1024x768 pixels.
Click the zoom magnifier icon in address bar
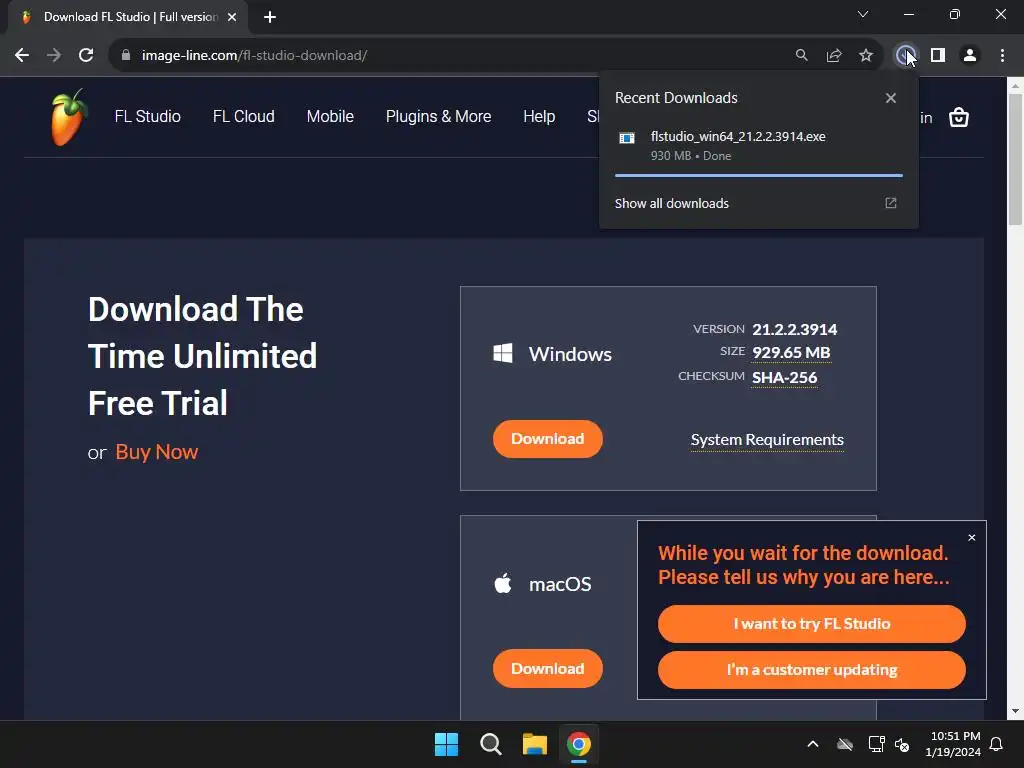[x=801, y=56]
